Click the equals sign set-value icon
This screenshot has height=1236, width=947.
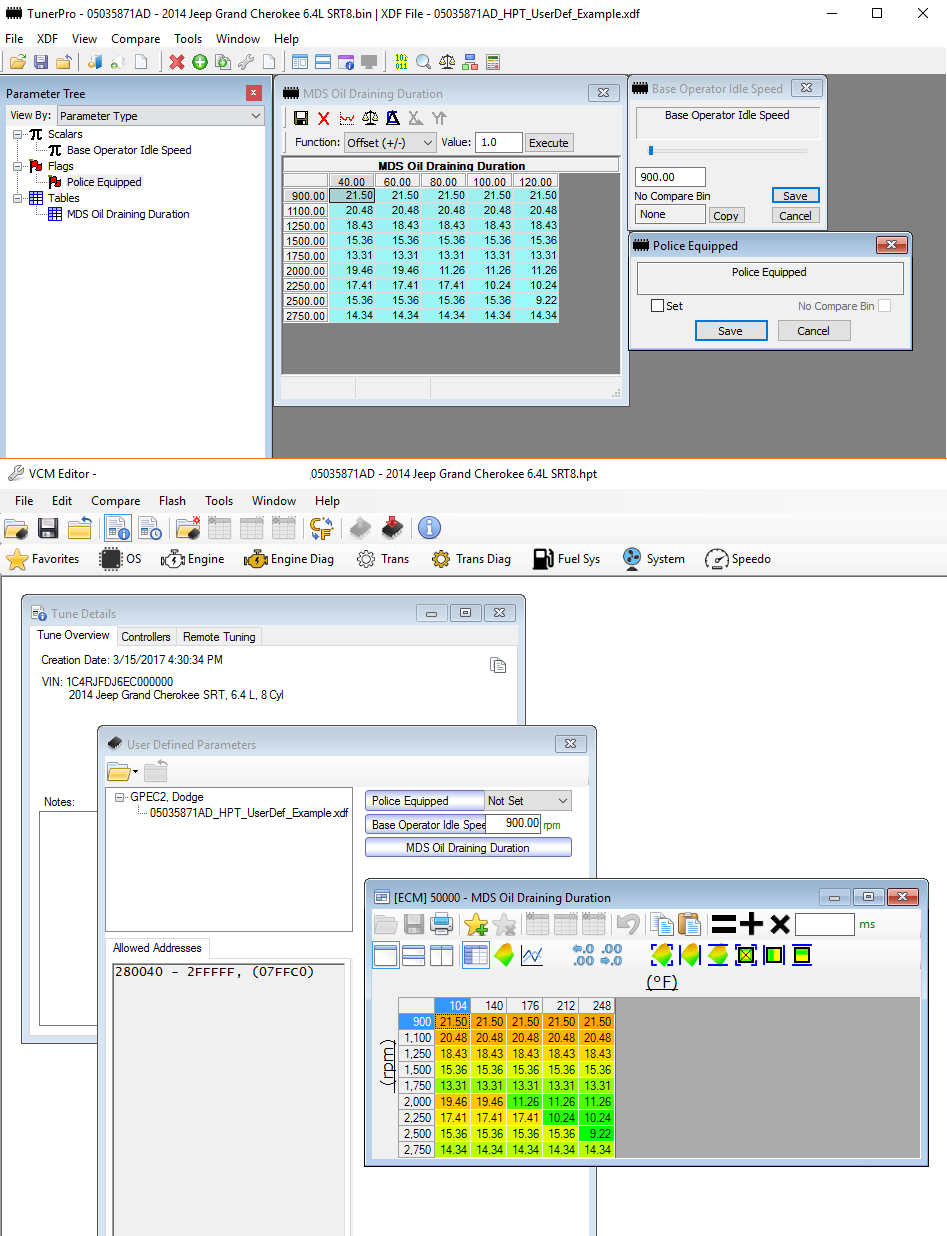723,924
